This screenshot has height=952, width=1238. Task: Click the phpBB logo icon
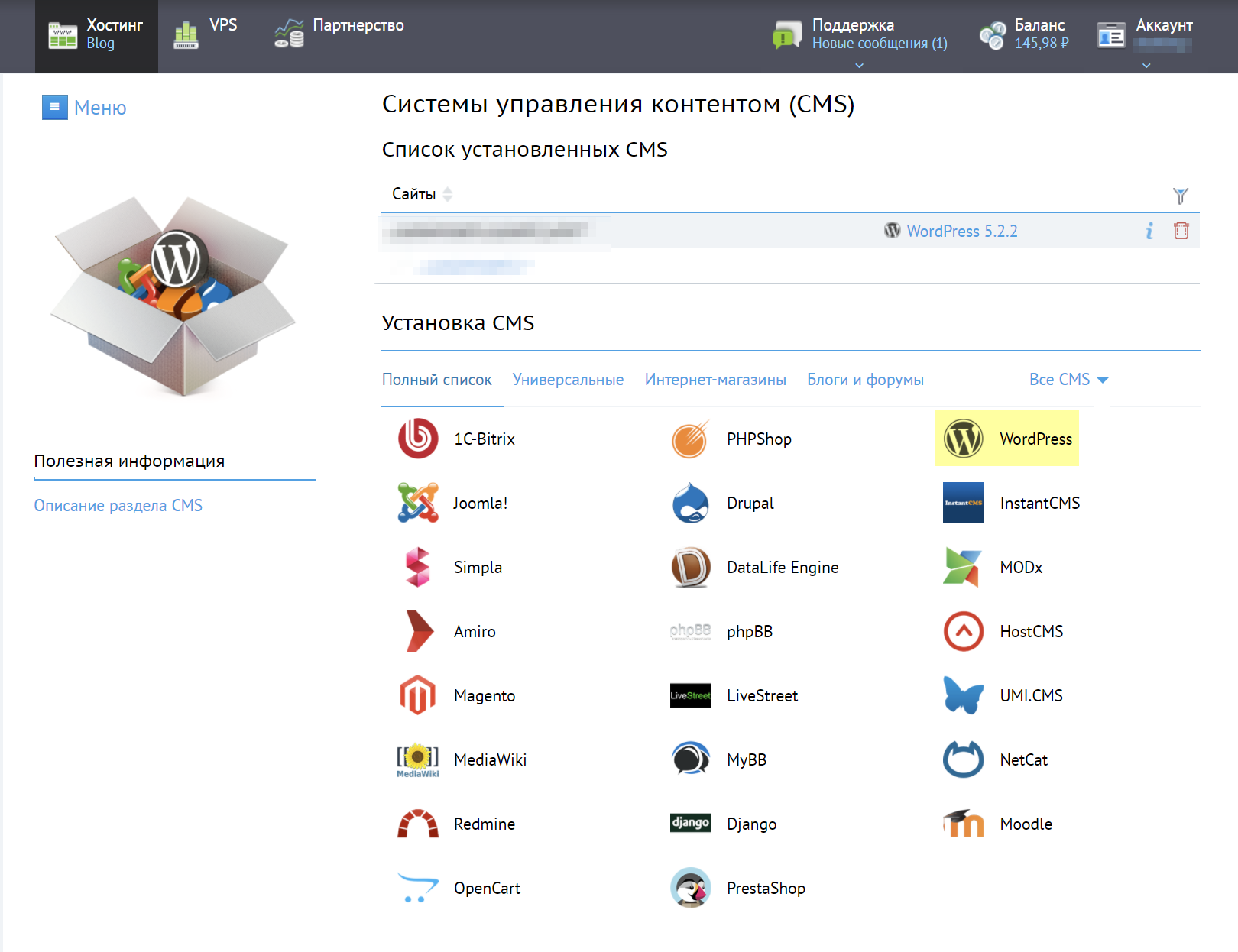[x=691, y=631]
